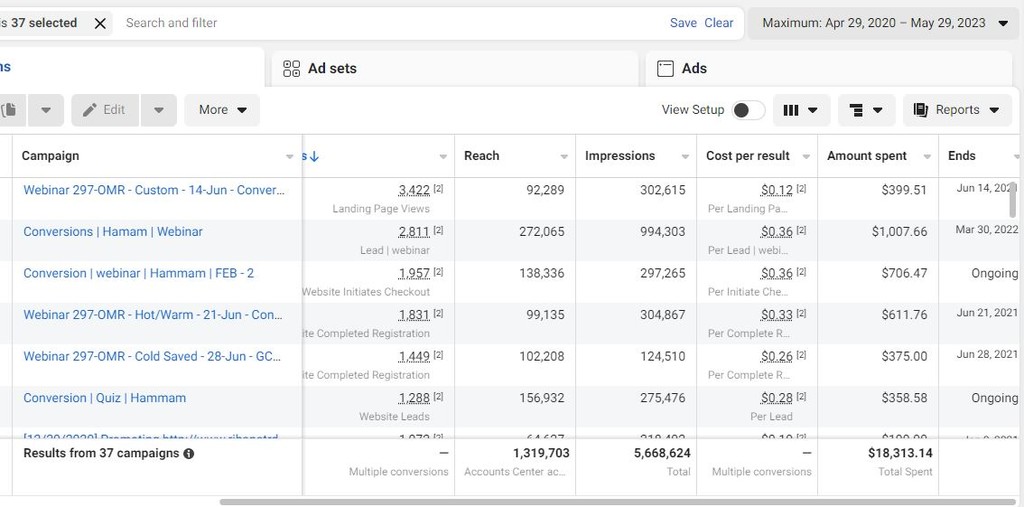Toggle the View Setup switch
The width and height of the screenshot is (1024, 507).
click(748, 110)
